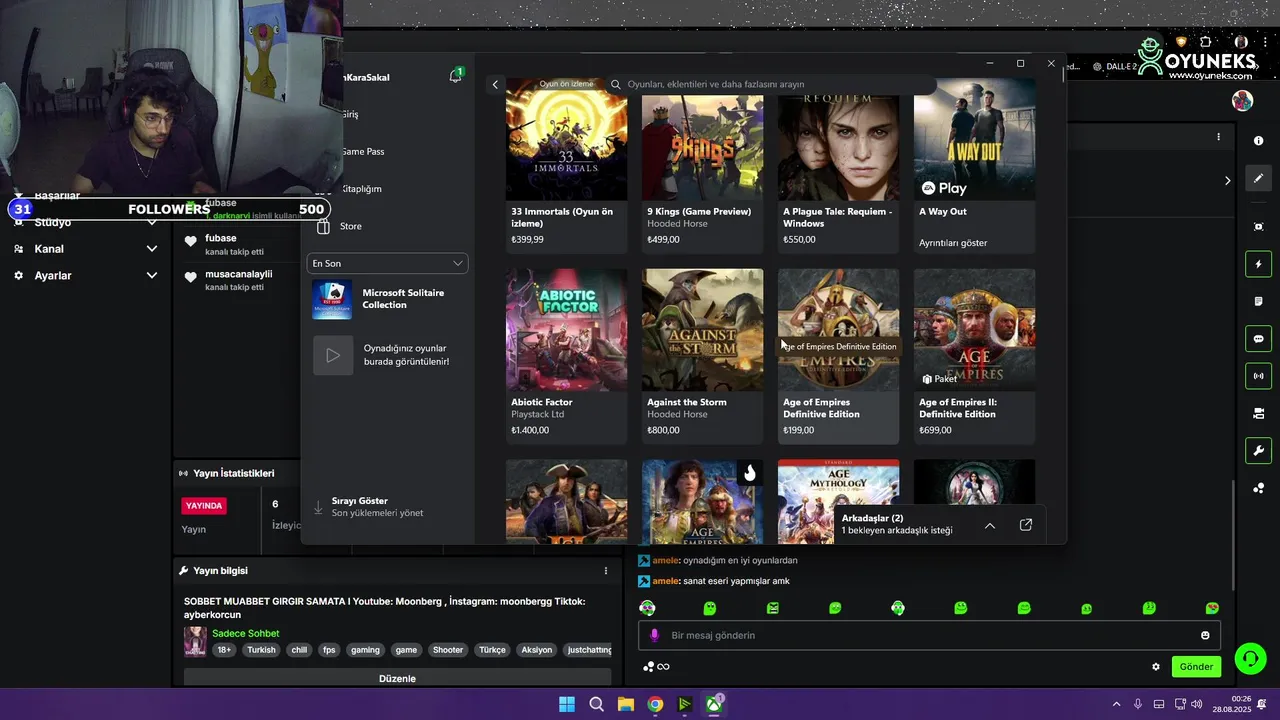This screenshot has height=720, width=1280.
Task: Collapse the Arkadaşlar panel chevron
Action: coord(990,525)
